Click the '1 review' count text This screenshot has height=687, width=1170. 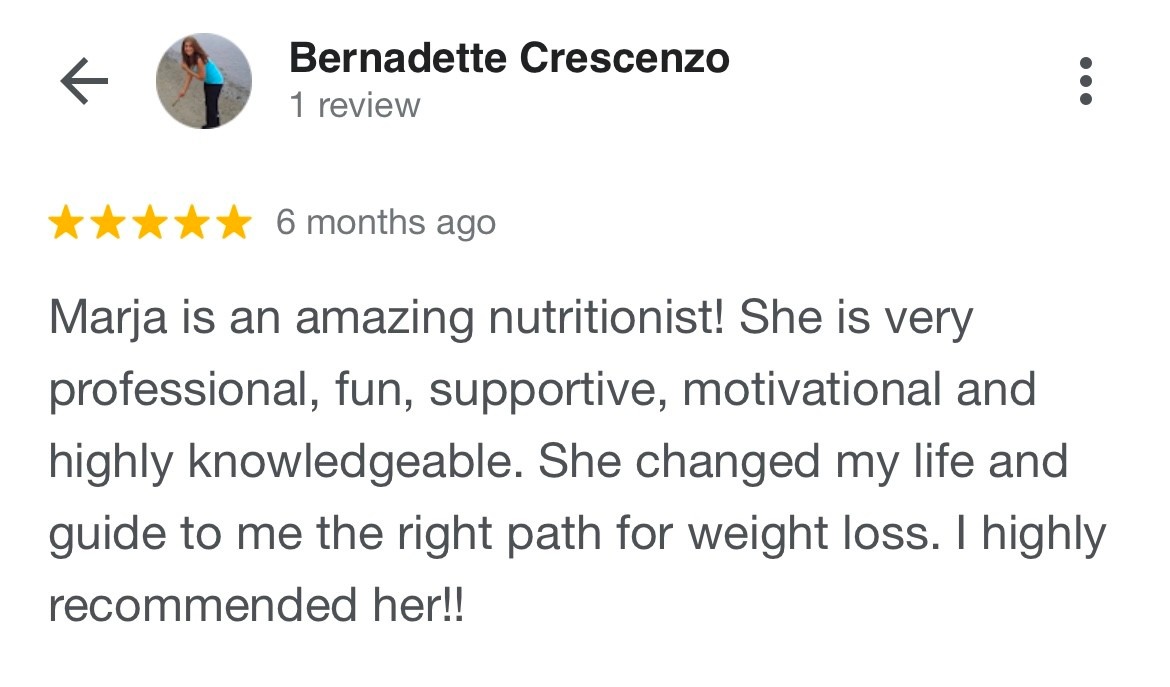tap(354, 105)
